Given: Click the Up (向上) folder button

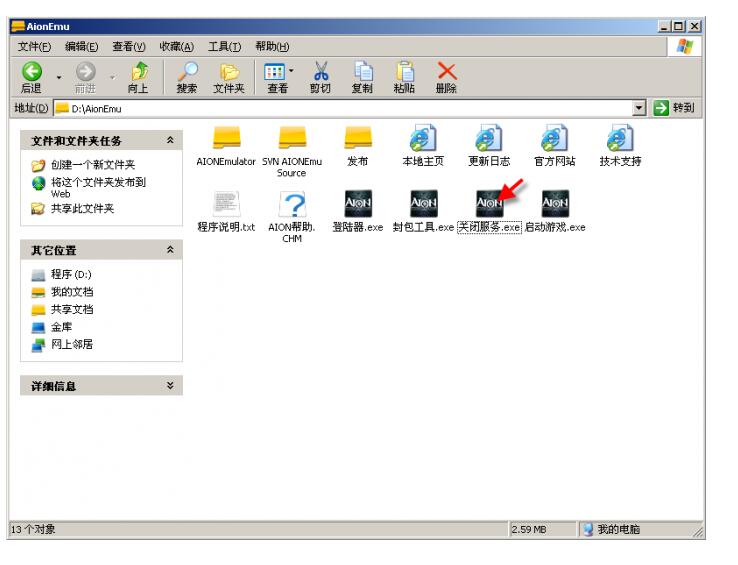Looking at the screenshot, I should [138, 78].
